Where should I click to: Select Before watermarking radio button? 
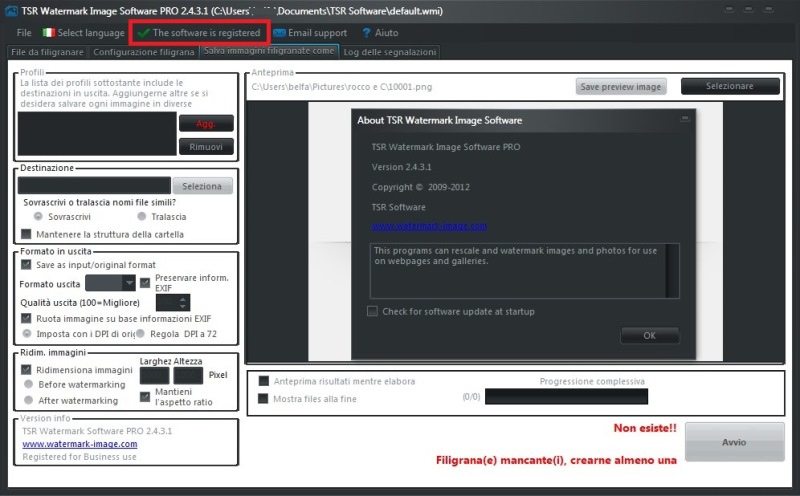29,384
